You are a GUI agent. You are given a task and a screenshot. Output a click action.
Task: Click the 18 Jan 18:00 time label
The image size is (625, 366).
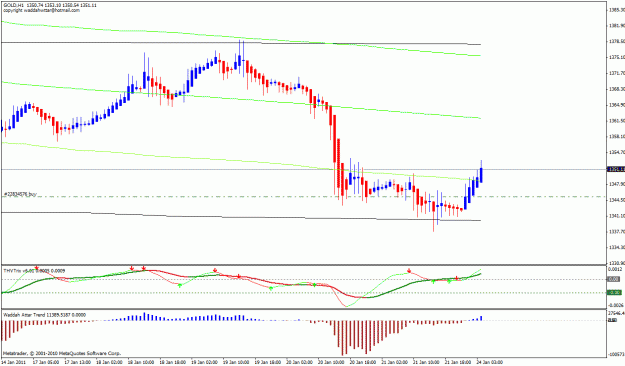pyautogui.click(x=172, y=362)
